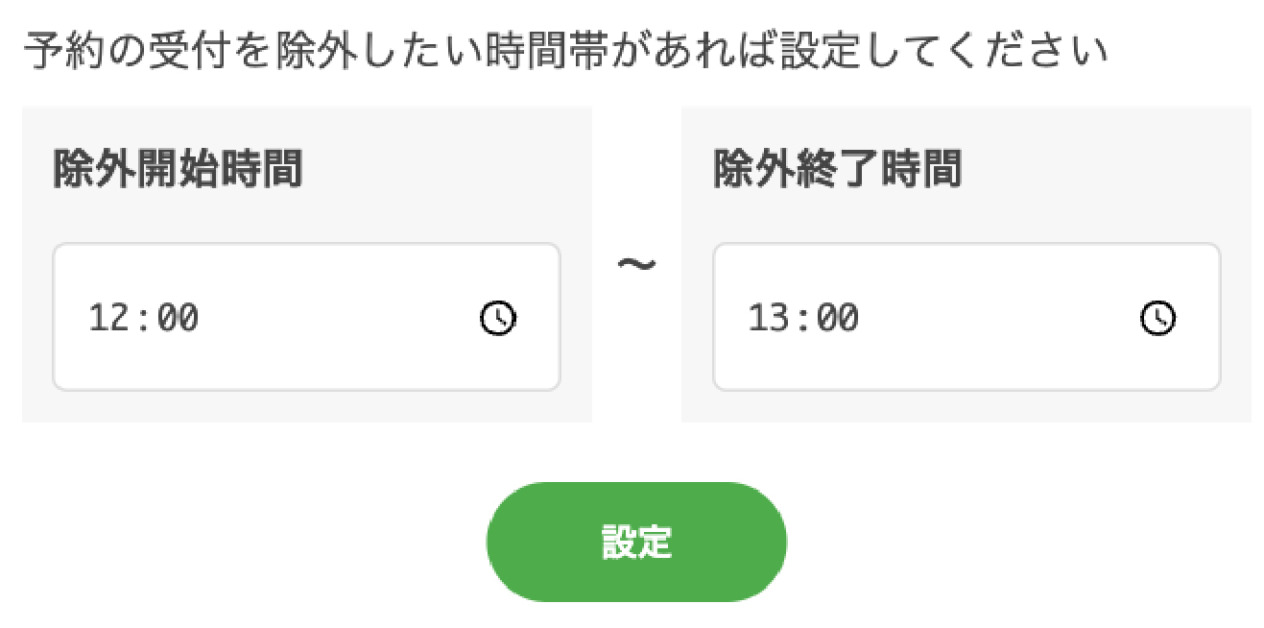This screenshot has height=628, width=1264.
Task: Click the colon in the 12:00 field
Action: tap(143, 318)
